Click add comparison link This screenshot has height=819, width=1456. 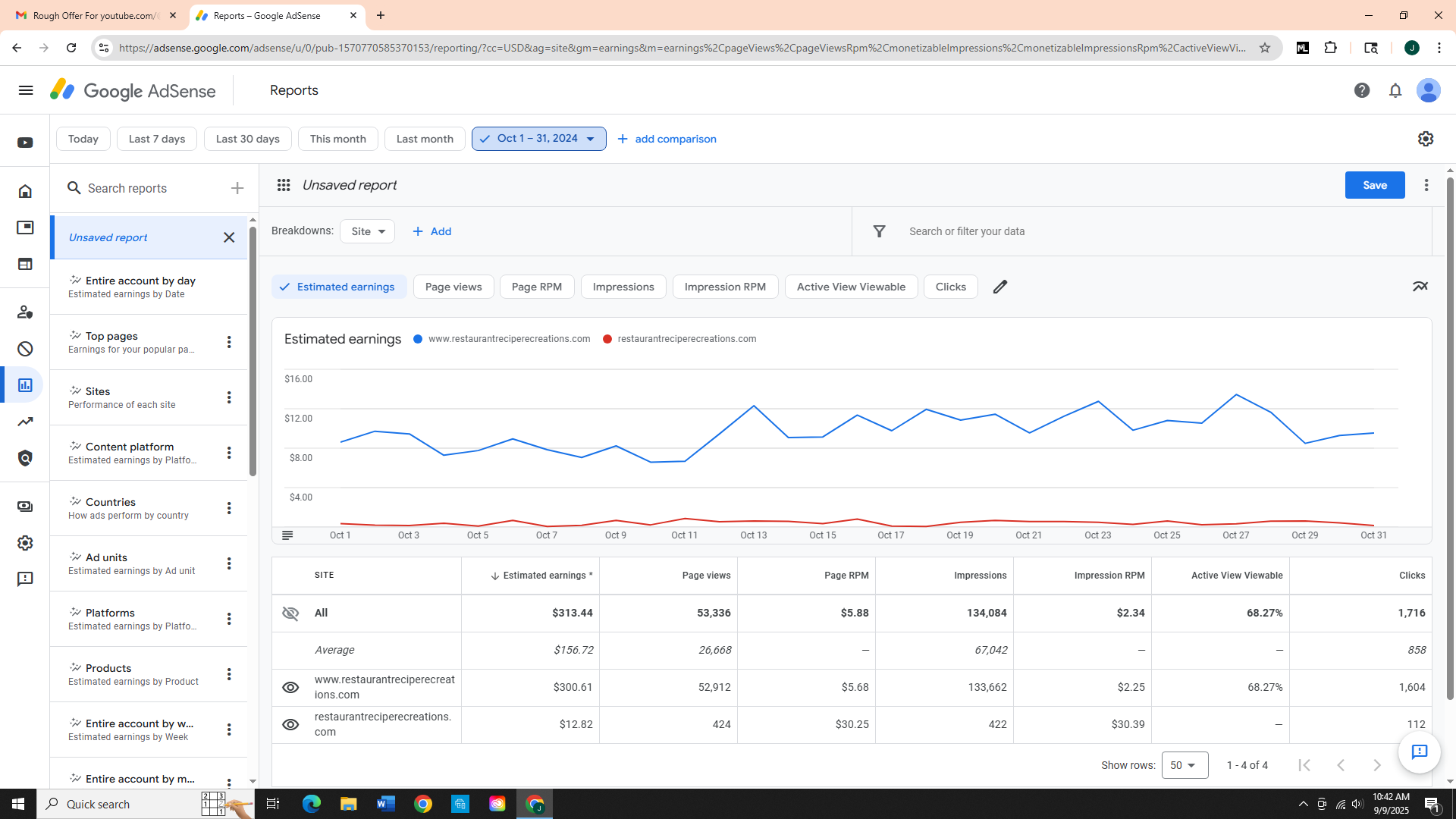tap(667, 139)
